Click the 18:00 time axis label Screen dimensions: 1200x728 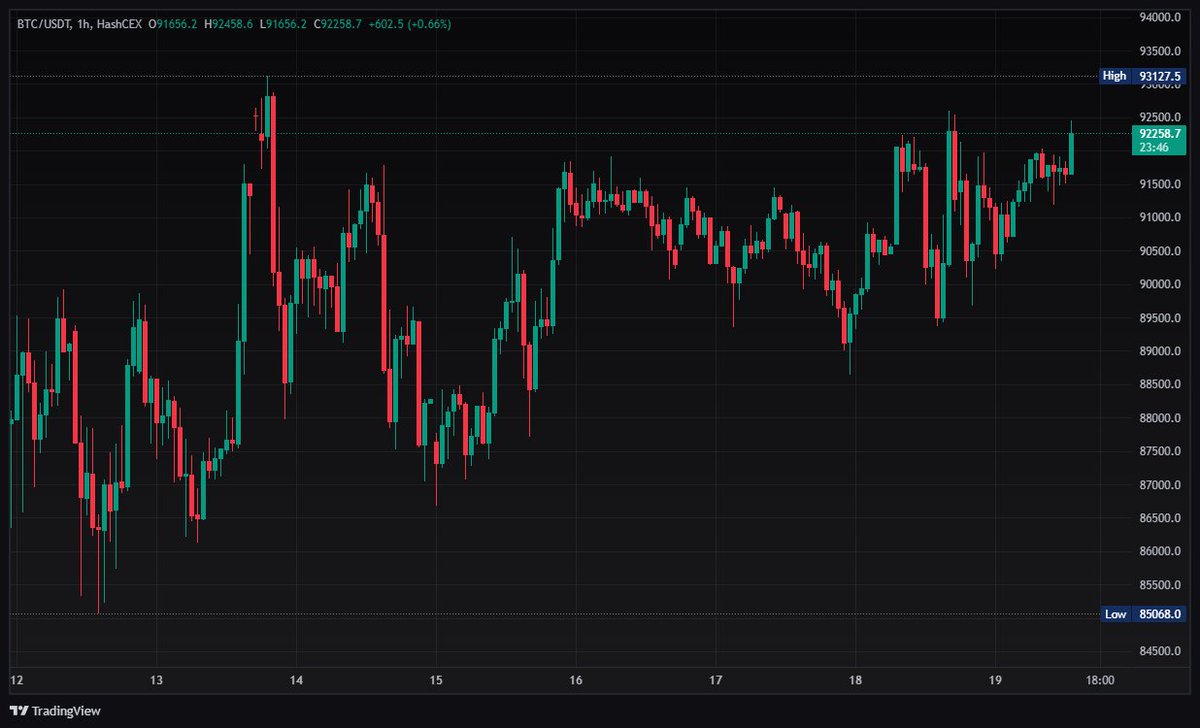pos(1100,678)
